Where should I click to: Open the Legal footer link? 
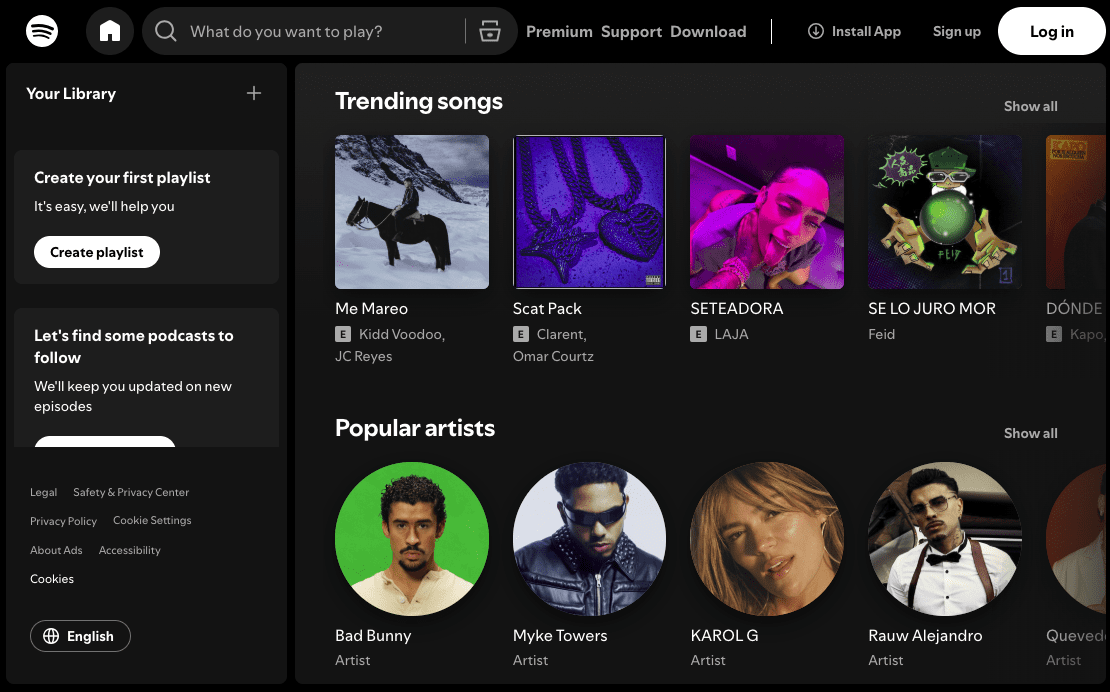coord(43,492)
